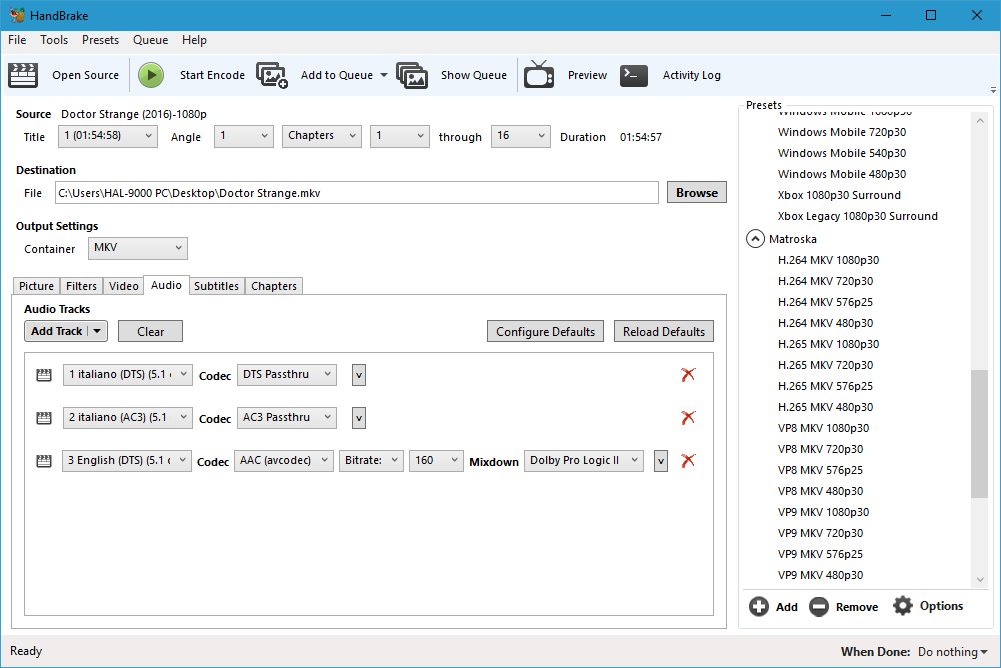Open the Container MKV dropdown
The image size is (1001, 668).
point(137,248)
